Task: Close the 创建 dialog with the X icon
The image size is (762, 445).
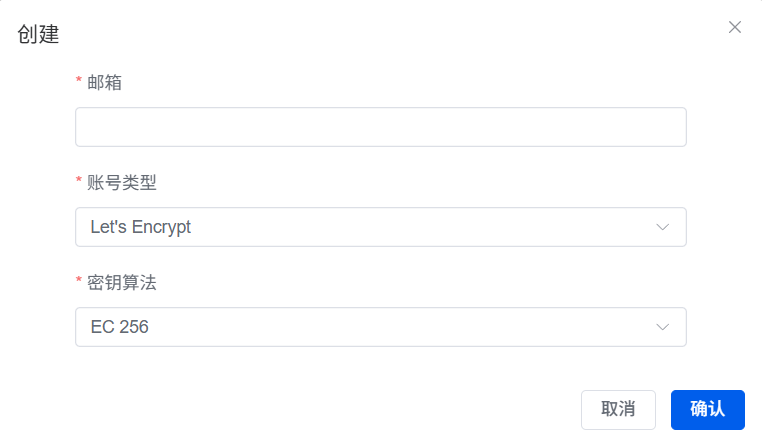Action: pos(735,27)
